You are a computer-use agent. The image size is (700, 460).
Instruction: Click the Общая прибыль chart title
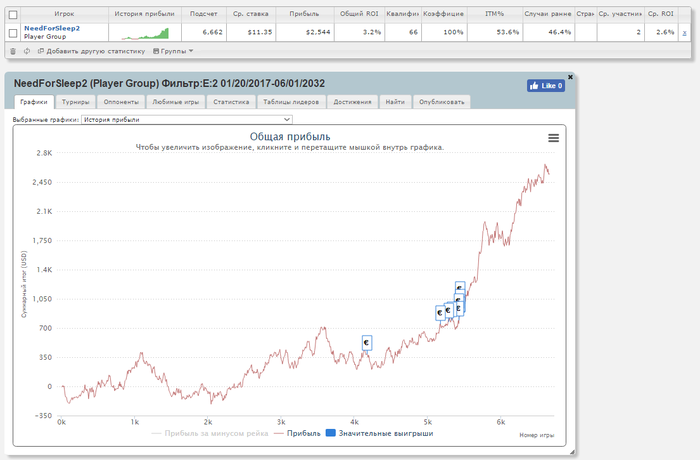(290, 137)
